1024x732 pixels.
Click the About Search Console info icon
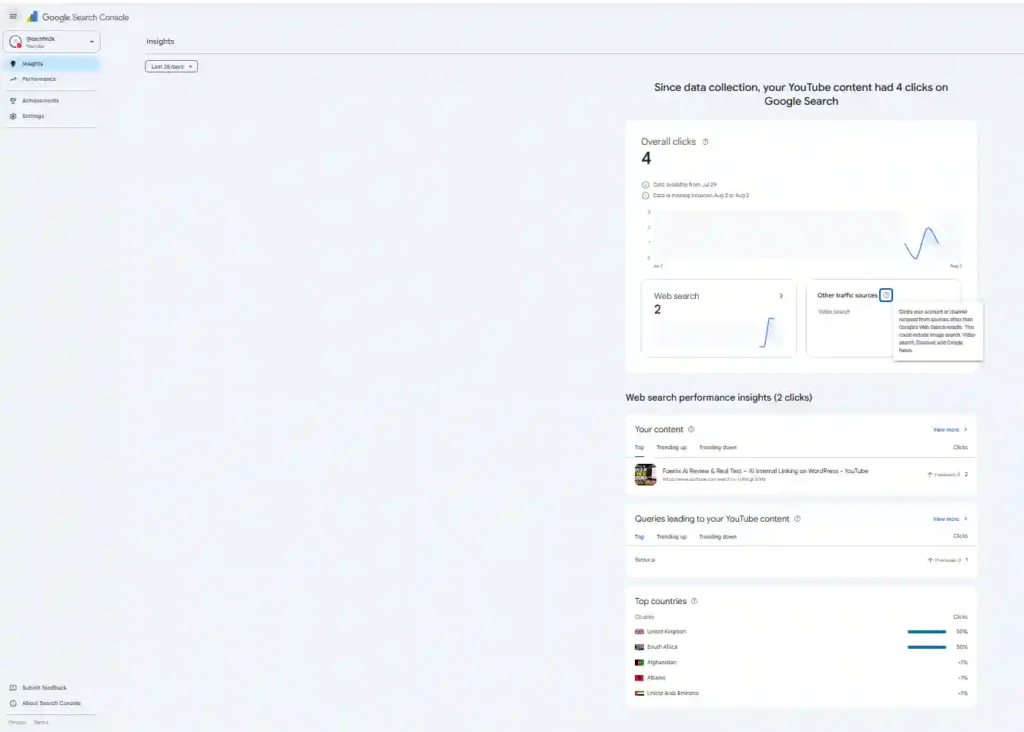point(13,703)
